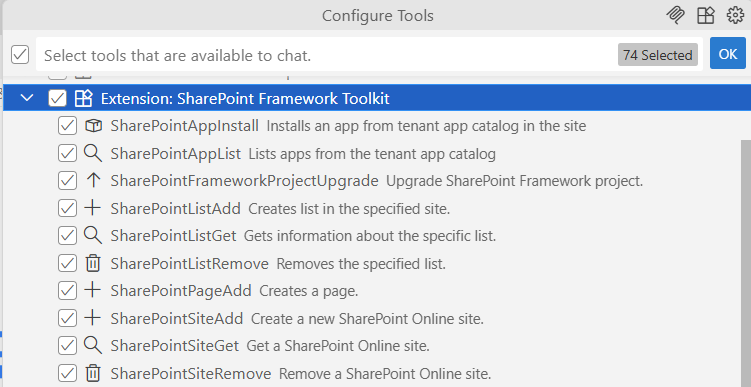Screen dimensions: 751x387
Task: Click description 'Get a SharePoint Online site.'
Action: click(338, 346)
